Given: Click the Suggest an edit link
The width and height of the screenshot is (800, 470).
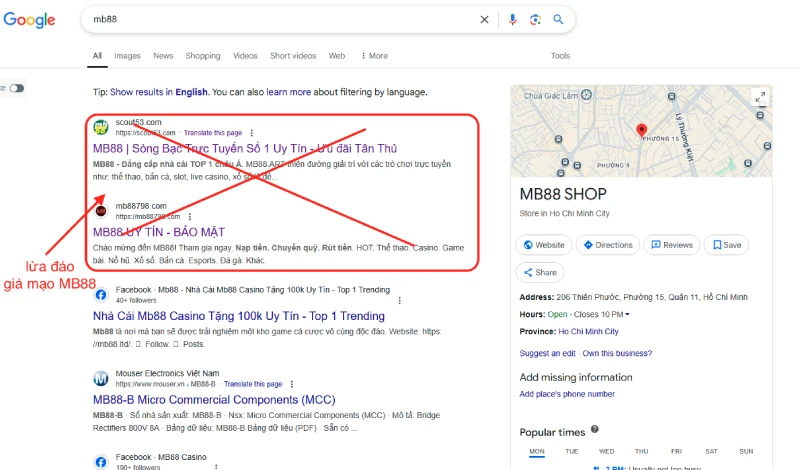Looking at the screenshot, I should 547,353.
